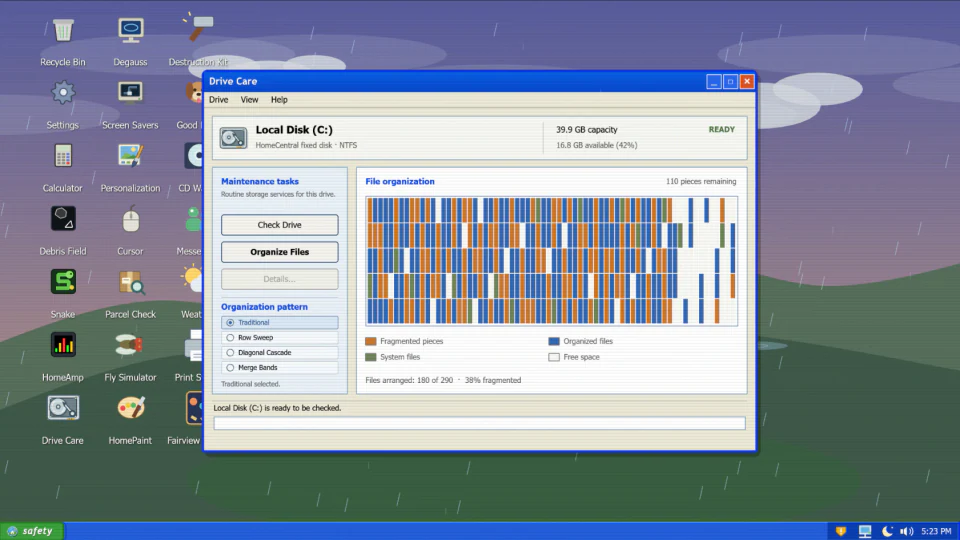This screenshot has width=960, height=540.
Task: Launch the Snake game icon
Action: (62, 282)
